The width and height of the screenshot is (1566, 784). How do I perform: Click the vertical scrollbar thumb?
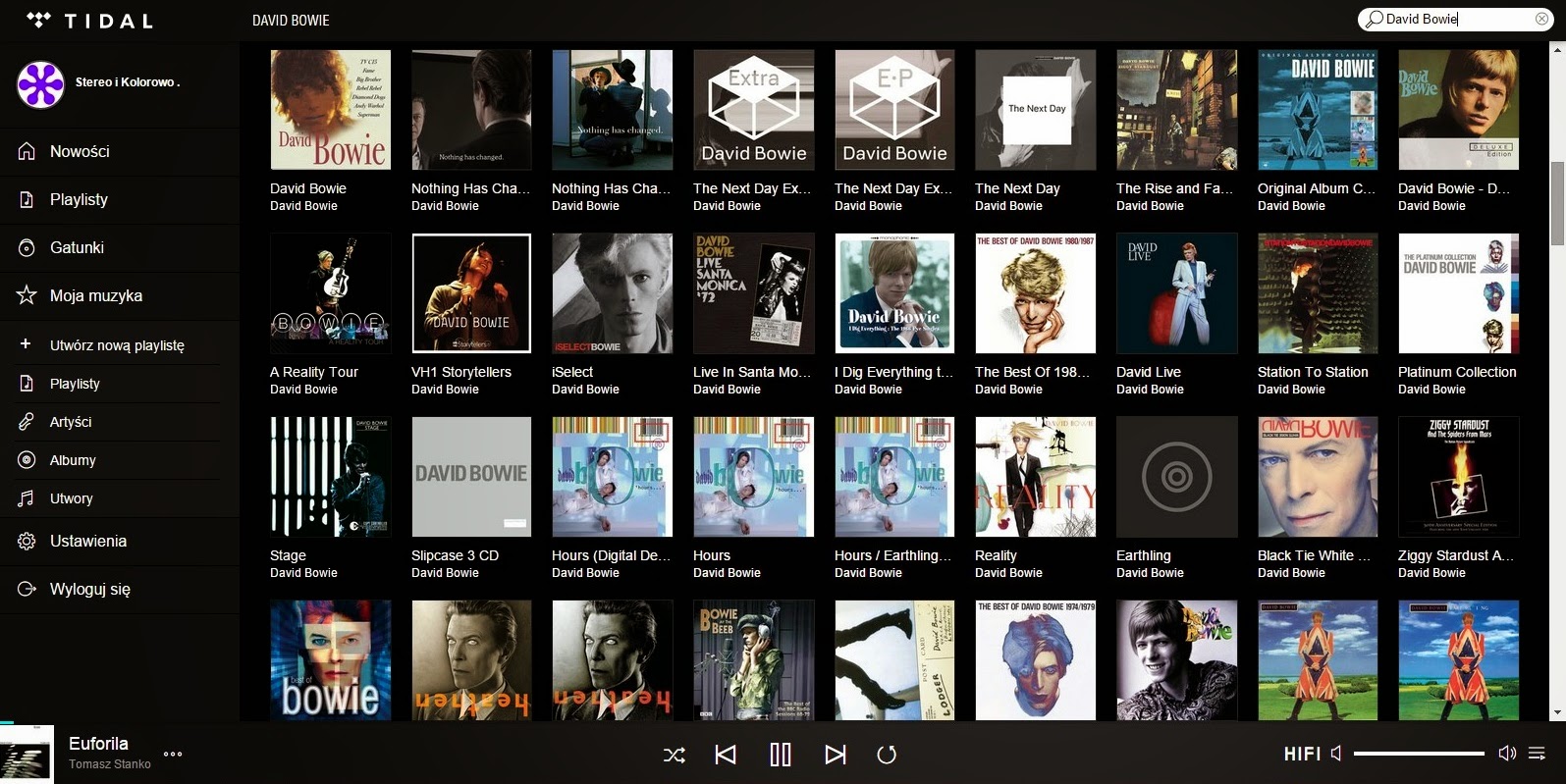1557,203
